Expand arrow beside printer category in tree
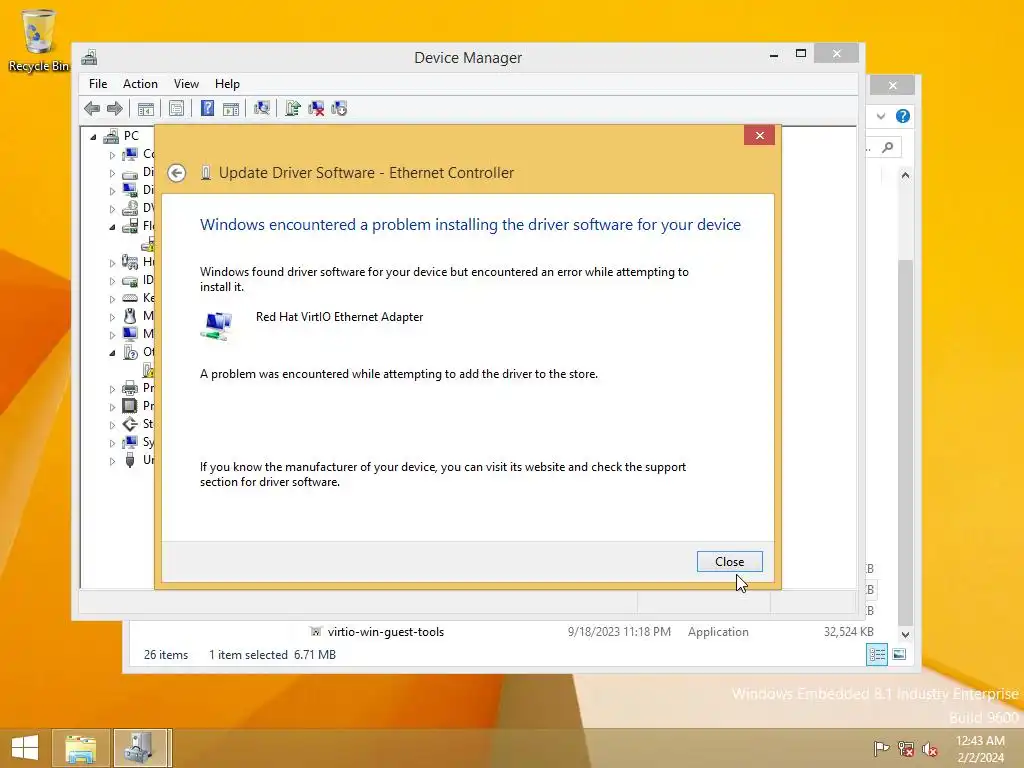 point(112,389)
